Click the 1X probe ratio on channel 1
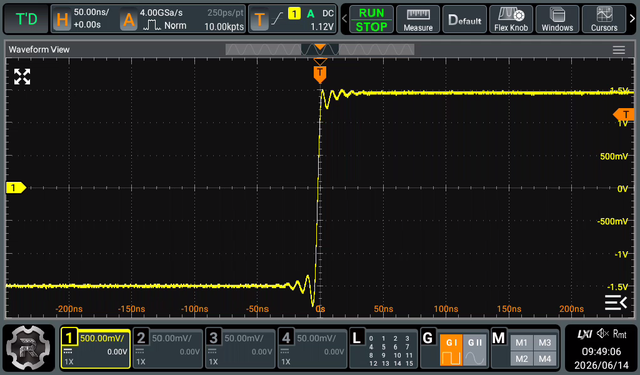Viewport: 640px width, 375px height. point(69,362)
